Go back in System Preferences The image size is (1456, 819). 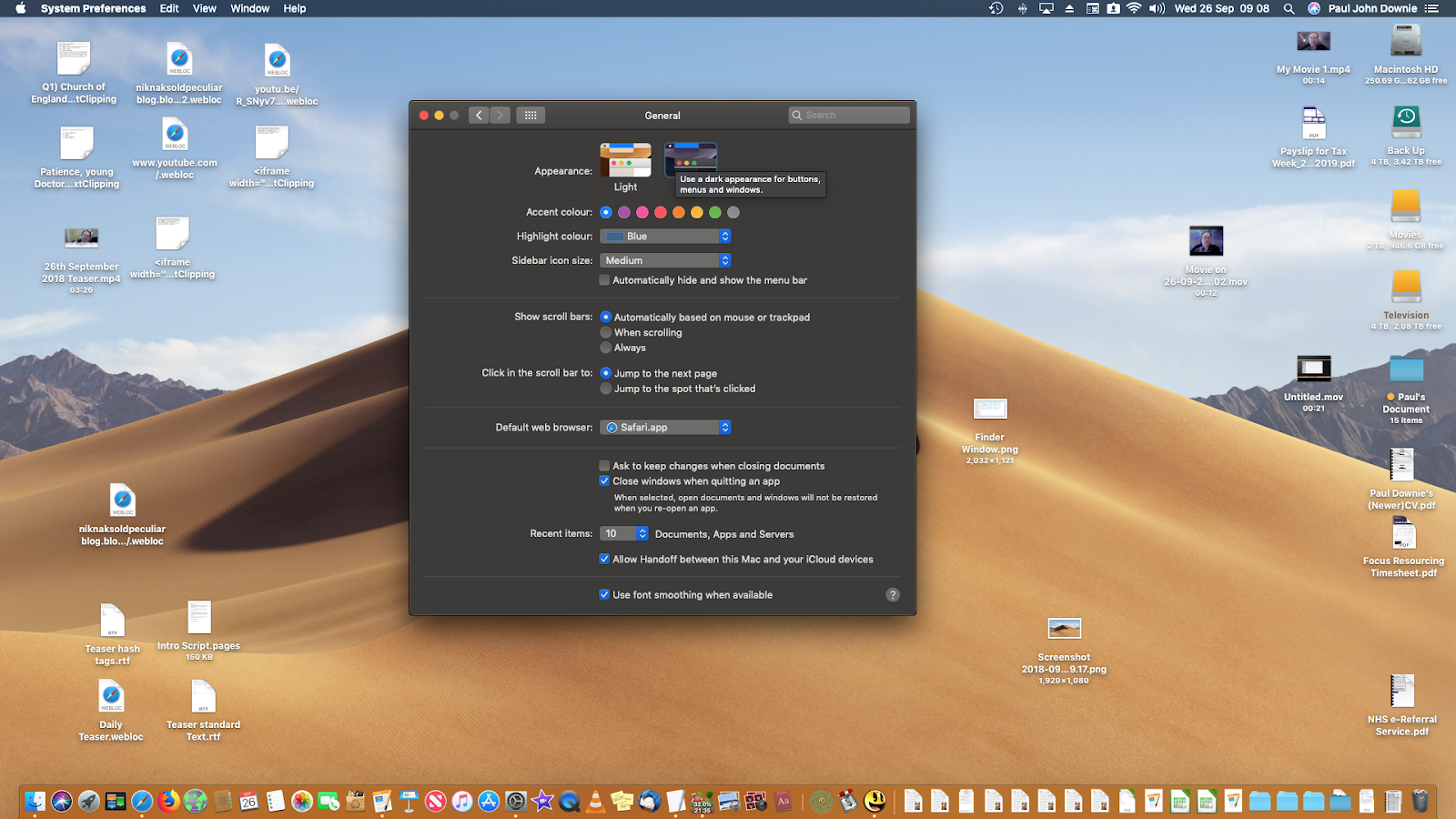point(480,116)
